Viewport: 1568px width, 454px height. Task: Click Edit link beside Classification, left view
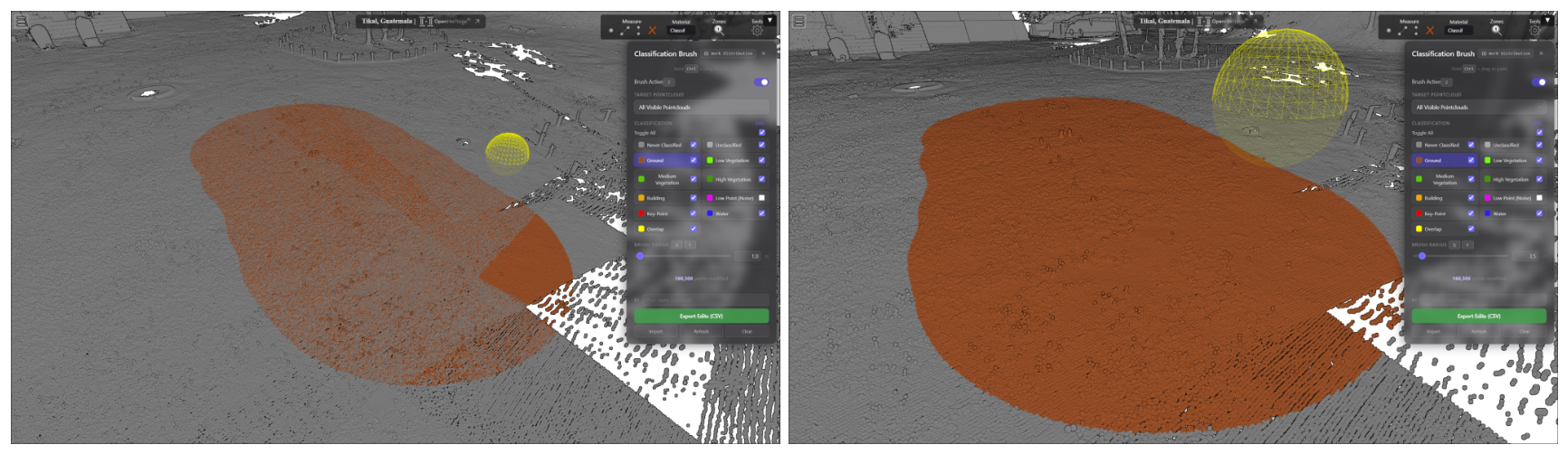tap(760, 123)
